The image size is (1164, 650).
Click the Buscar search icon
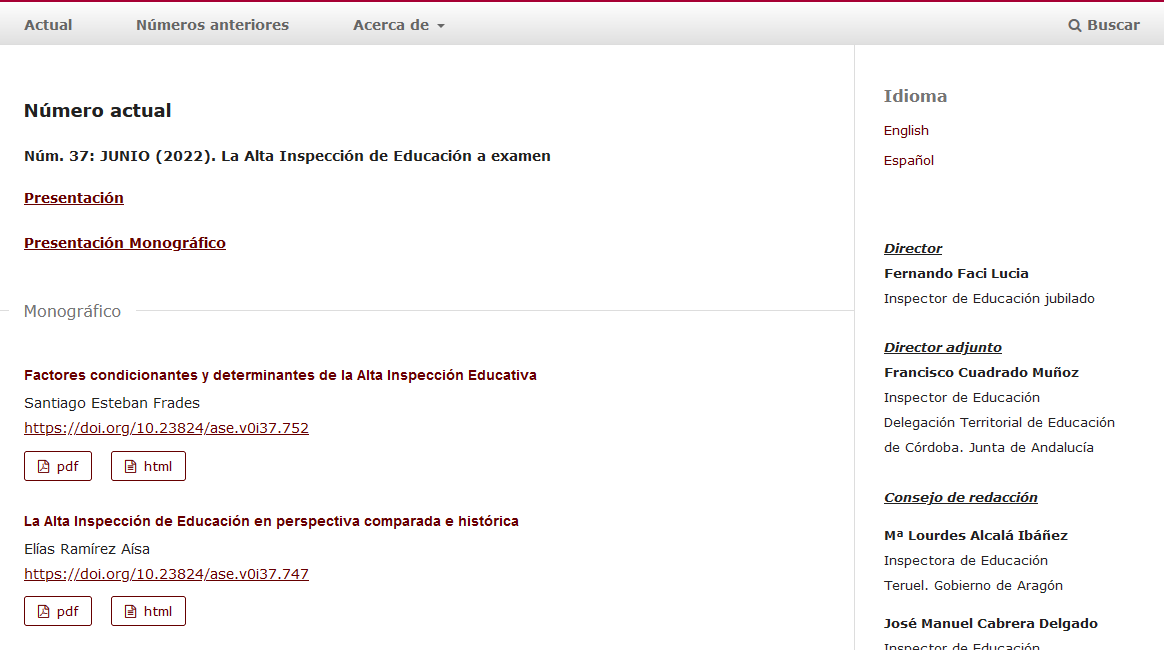[x=1075, y=25]
